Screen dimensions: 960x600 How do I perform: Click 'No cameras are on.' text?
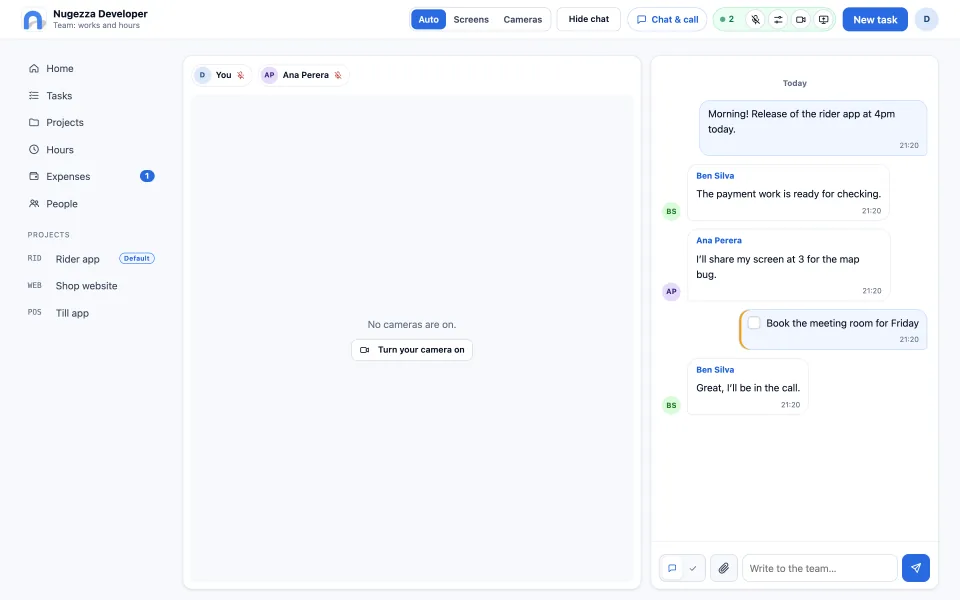[412, 324]
